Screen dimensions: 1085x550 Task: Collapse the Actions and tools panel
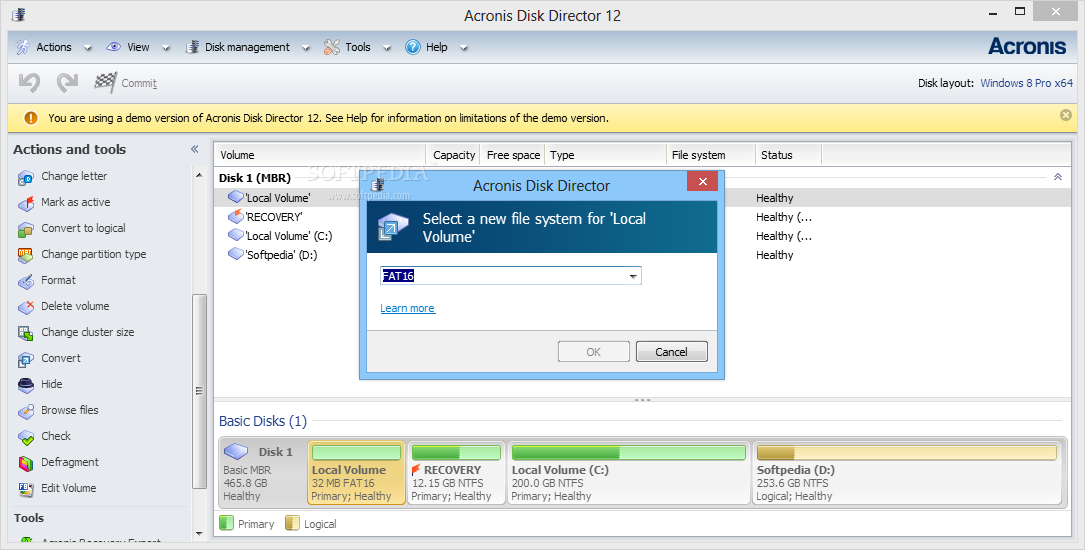[194, 149]
